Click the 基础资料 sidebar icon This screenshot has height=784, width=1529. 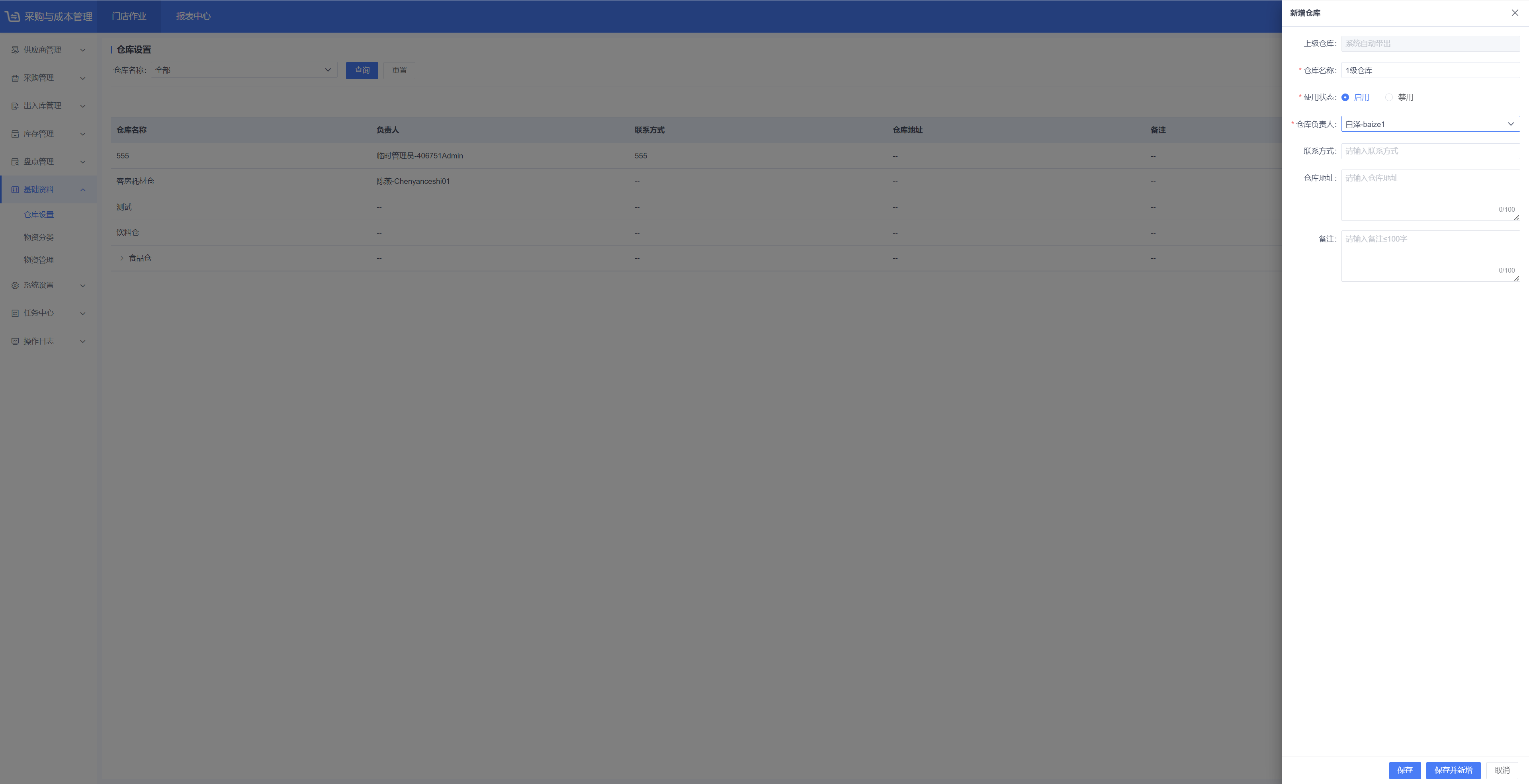click(15, 190)
